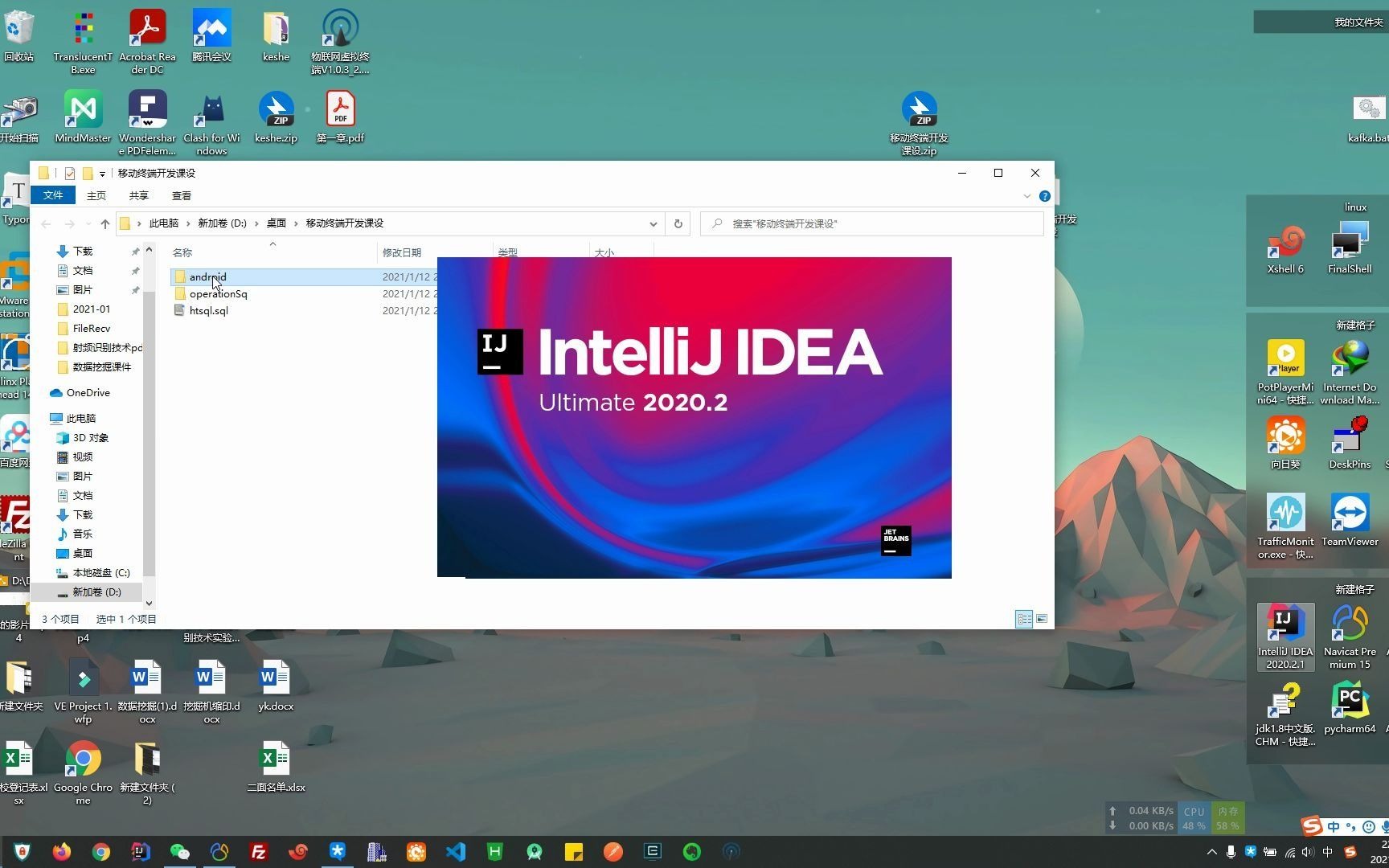Click pycharm64 desktop shortcut
The image size is (1389, 868).
[x=1350, y=708]
